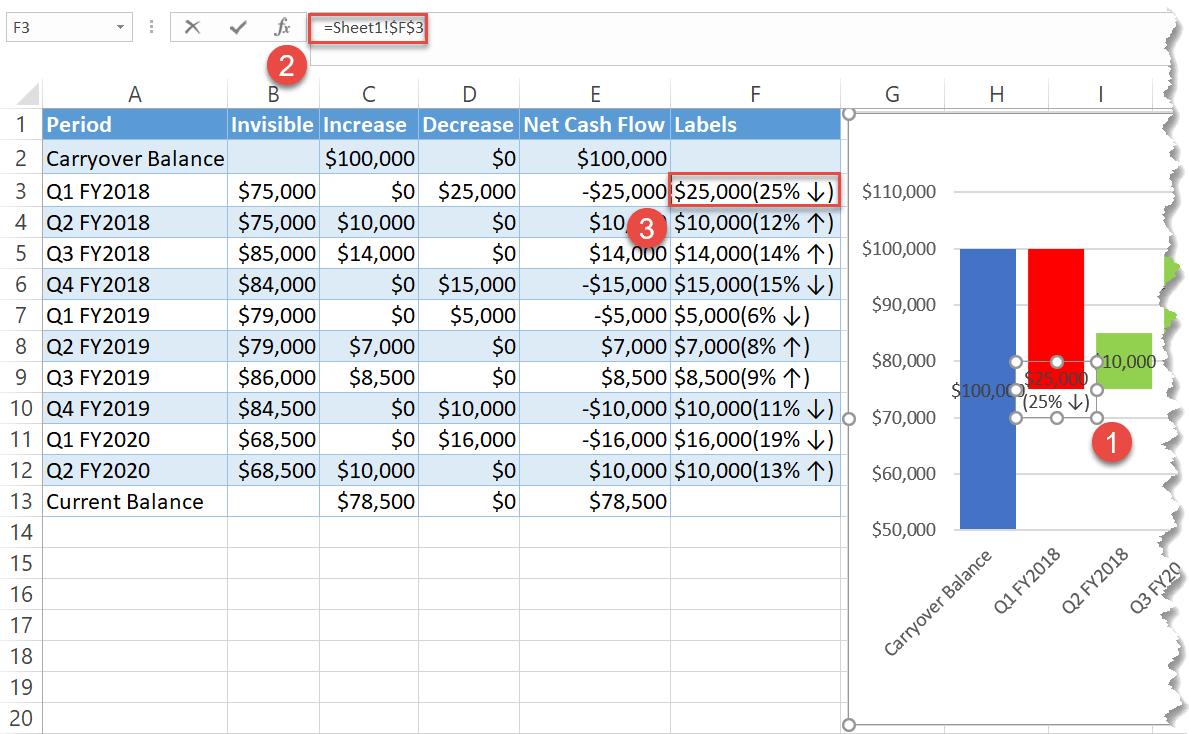Screen dimensions: 1189x734
Task: Select row 1 header
Action: click(21, 124)
